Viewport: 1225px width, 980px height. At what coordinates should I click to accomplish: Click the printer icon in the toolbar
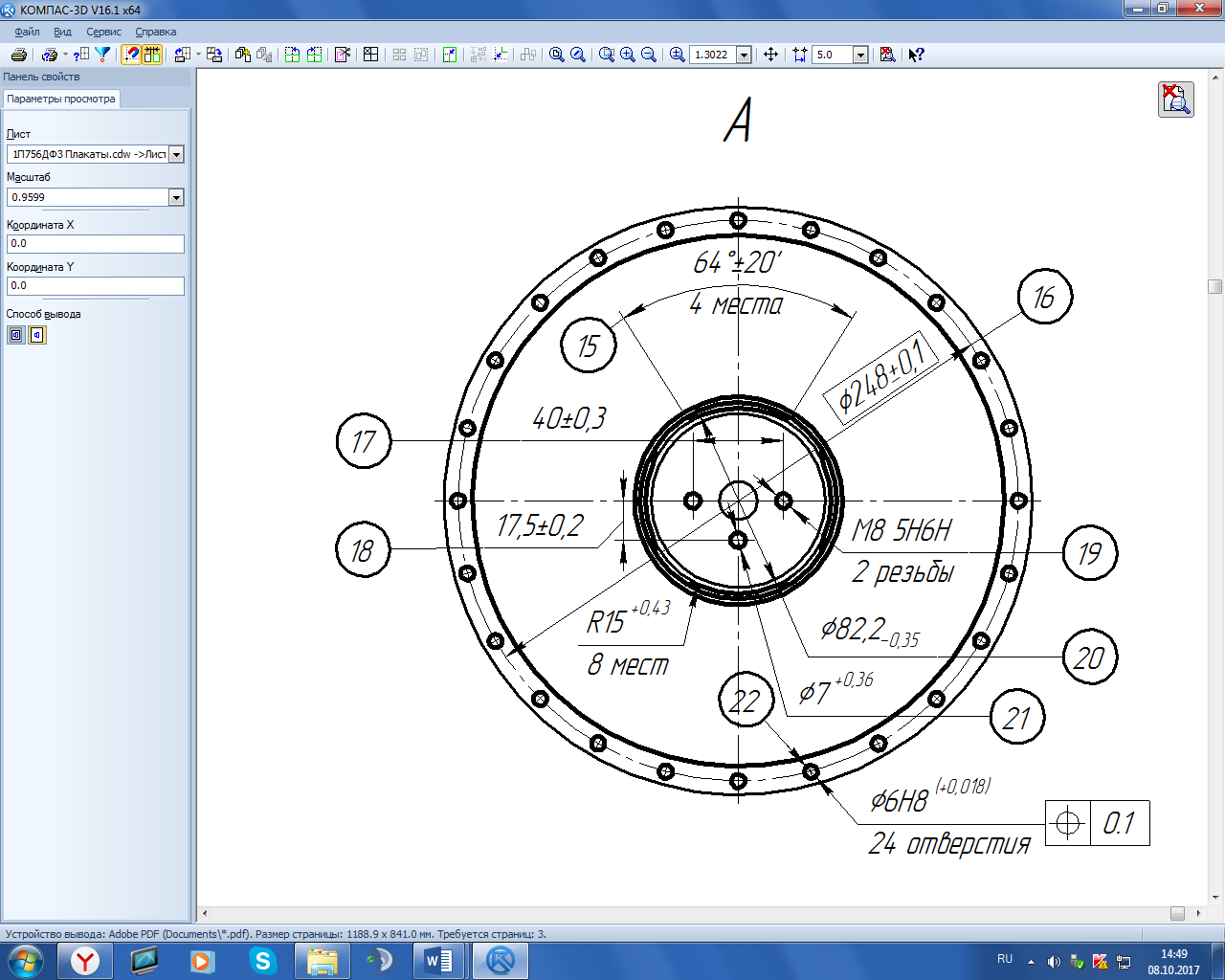click(18, 55)
